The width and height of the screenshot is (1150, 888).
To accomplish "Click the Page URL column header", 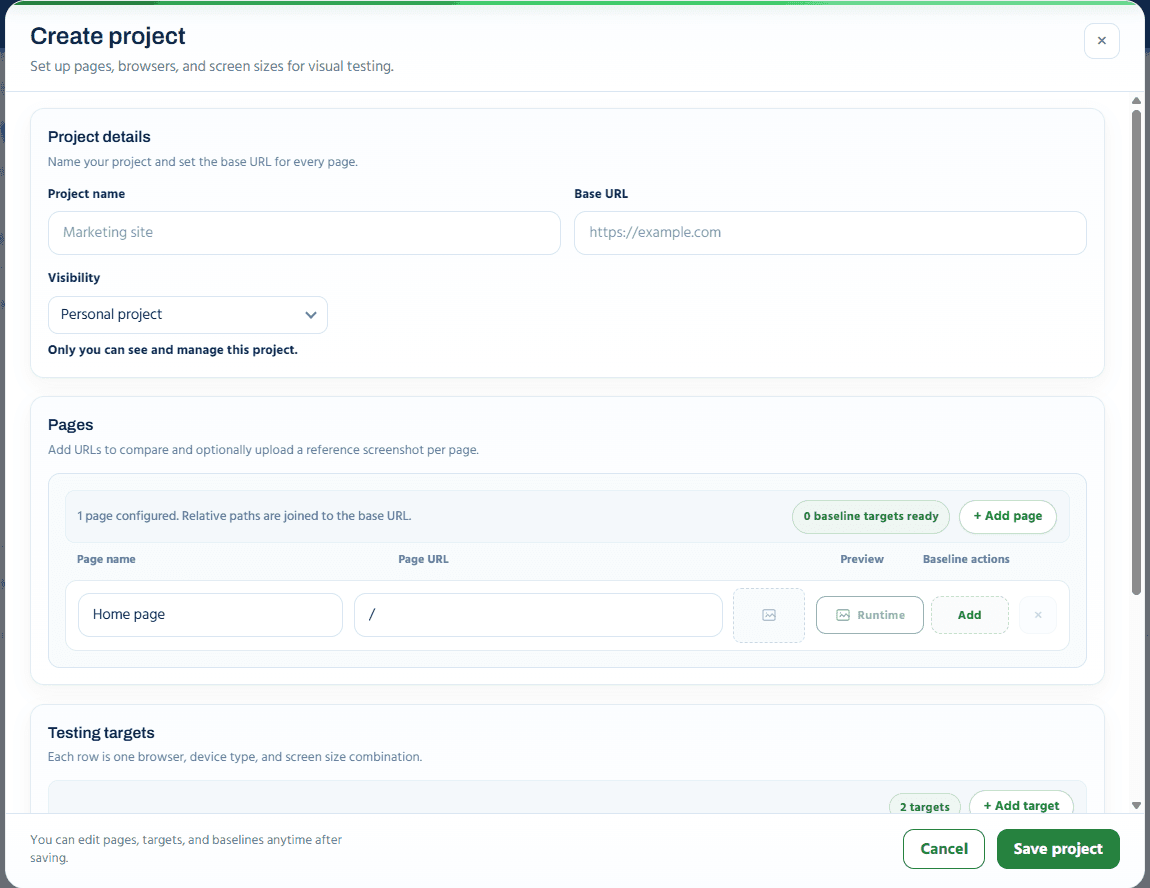I will pyautogui.click(x=423, y=559).
